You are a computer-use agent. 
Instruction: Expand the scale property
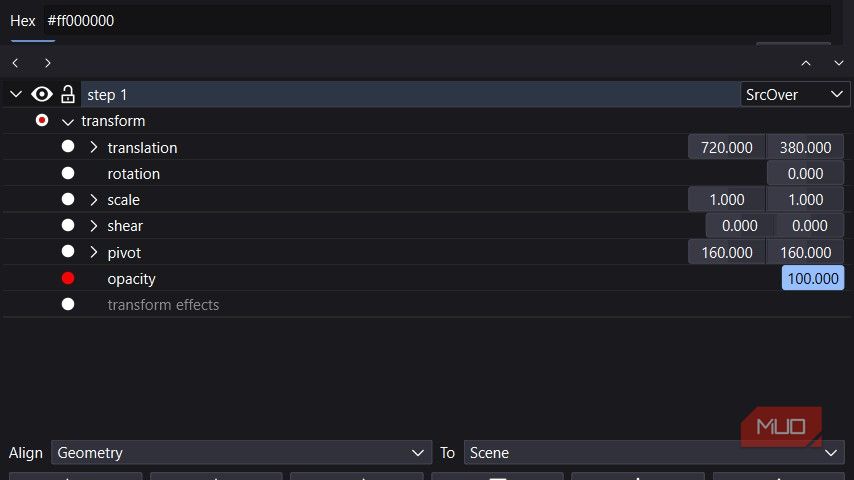pyautogui.click(x=94, y=199)
